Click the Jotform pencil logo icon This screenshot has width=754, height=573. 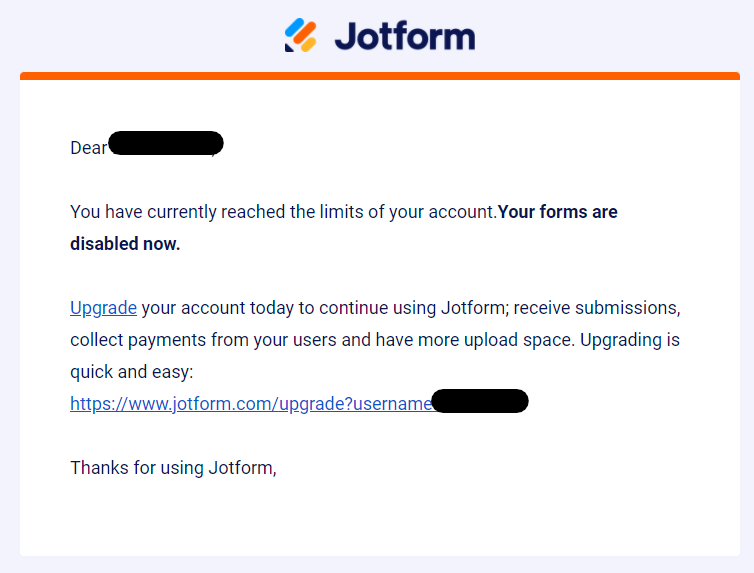301,35
